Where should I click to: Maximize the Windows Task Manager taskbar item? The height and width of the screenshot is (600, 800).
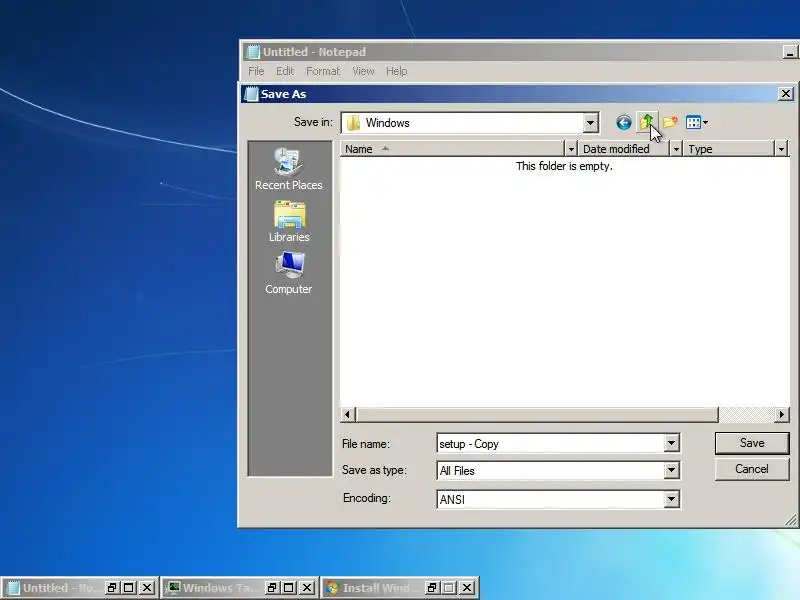point(289,588)
